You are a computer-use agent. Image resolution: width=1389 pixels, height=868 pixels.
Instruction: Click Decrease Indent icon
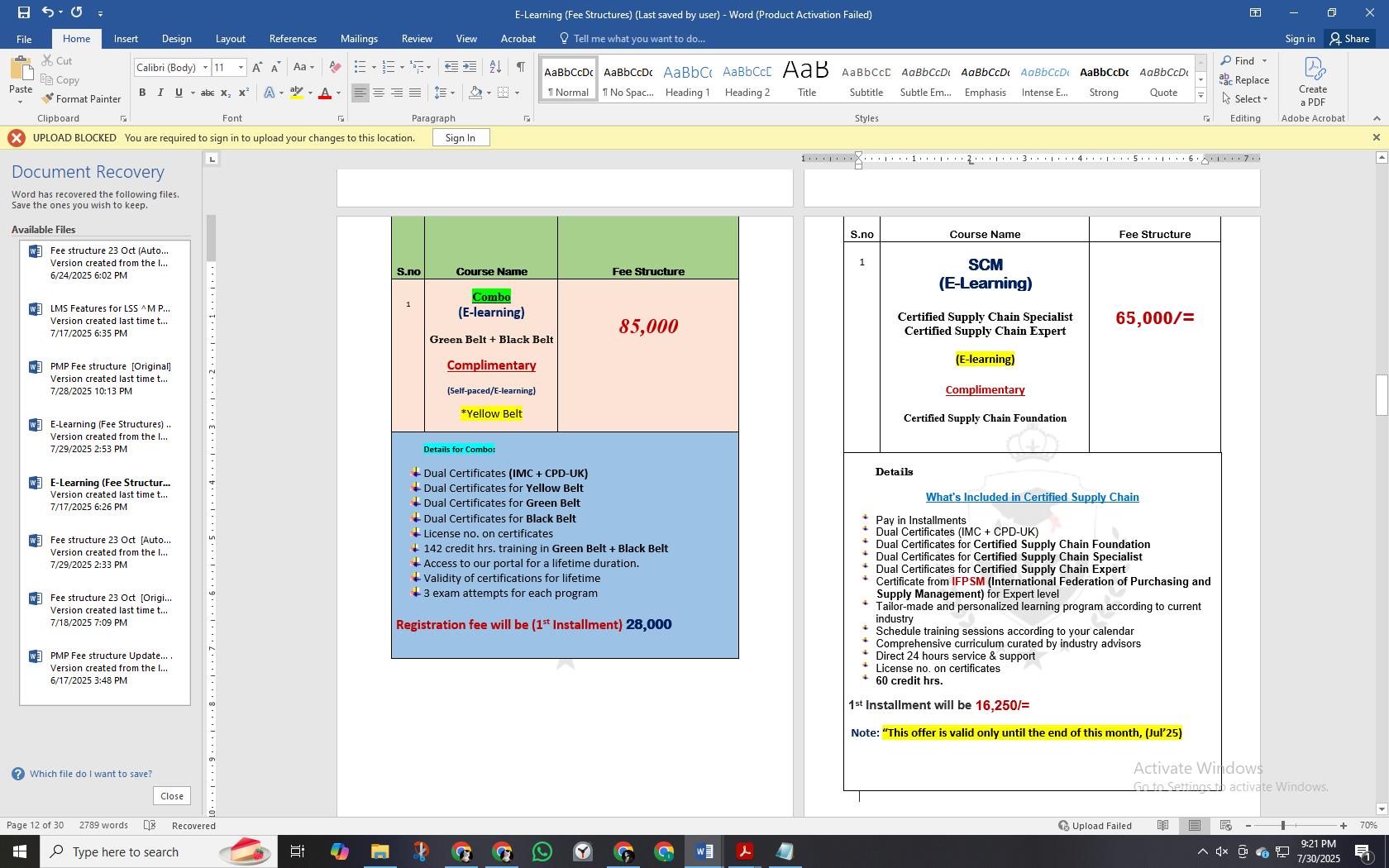coord(451,68)
